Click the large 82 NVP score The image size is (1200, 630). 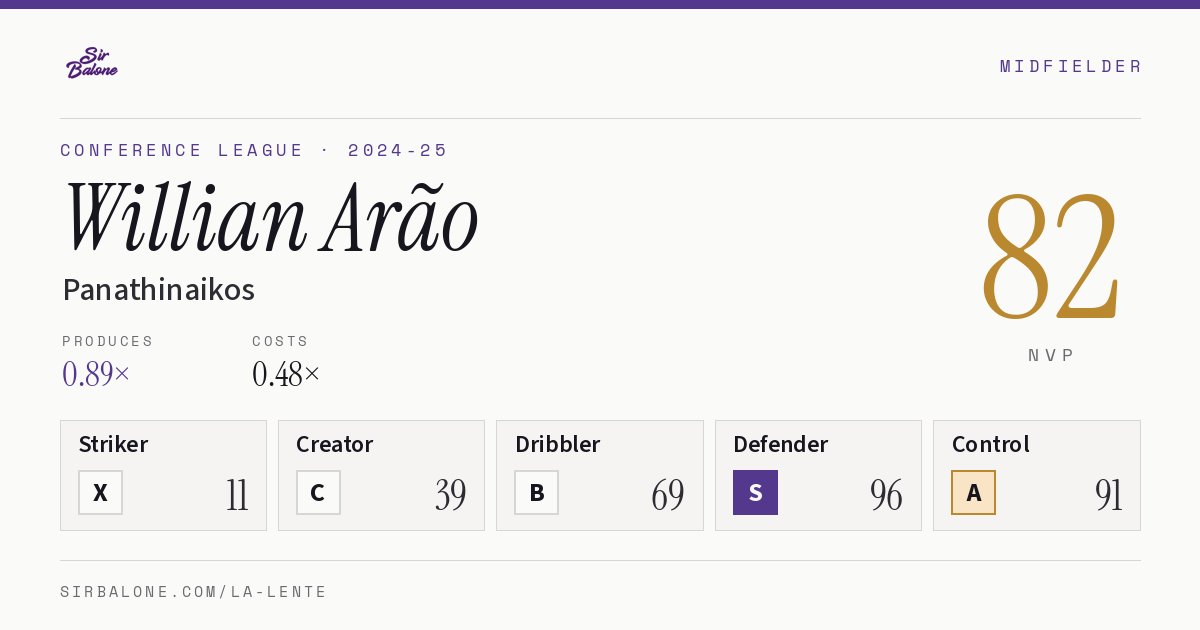coord(1050,256)
